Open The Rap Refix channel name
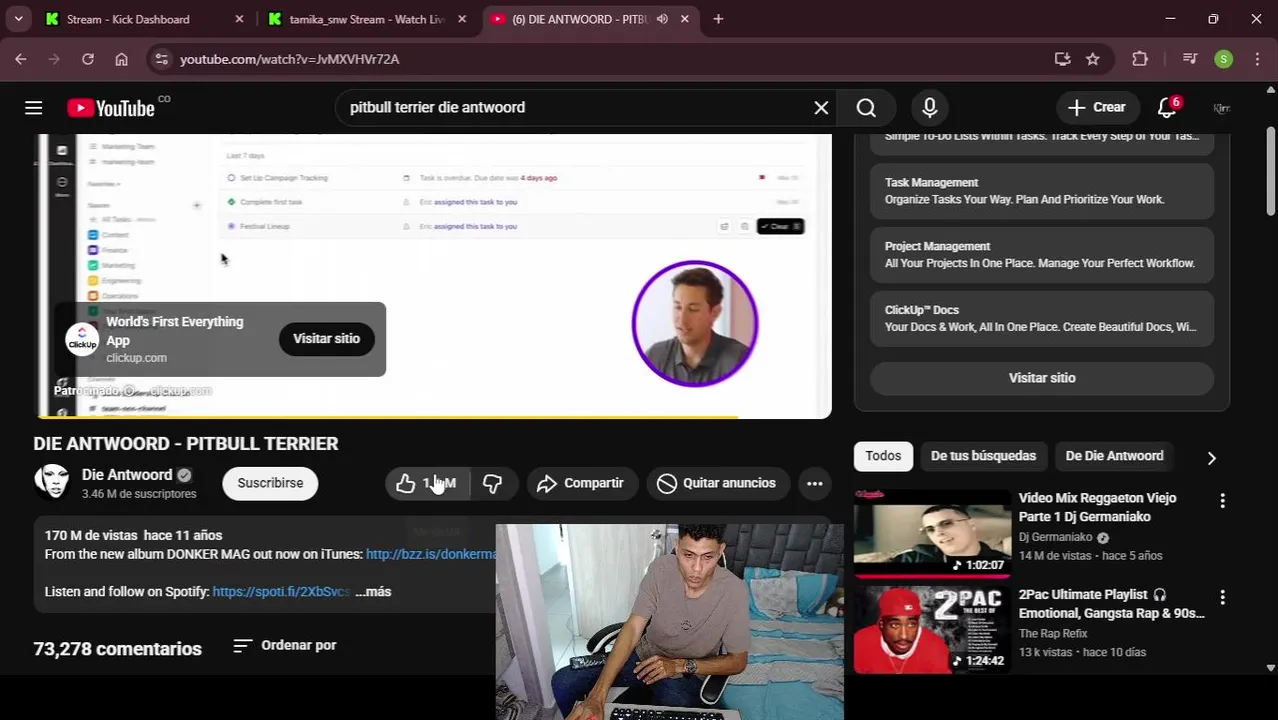This screenshot has height=720, width=1278. pyautogui.click(x=1053, y=634)
